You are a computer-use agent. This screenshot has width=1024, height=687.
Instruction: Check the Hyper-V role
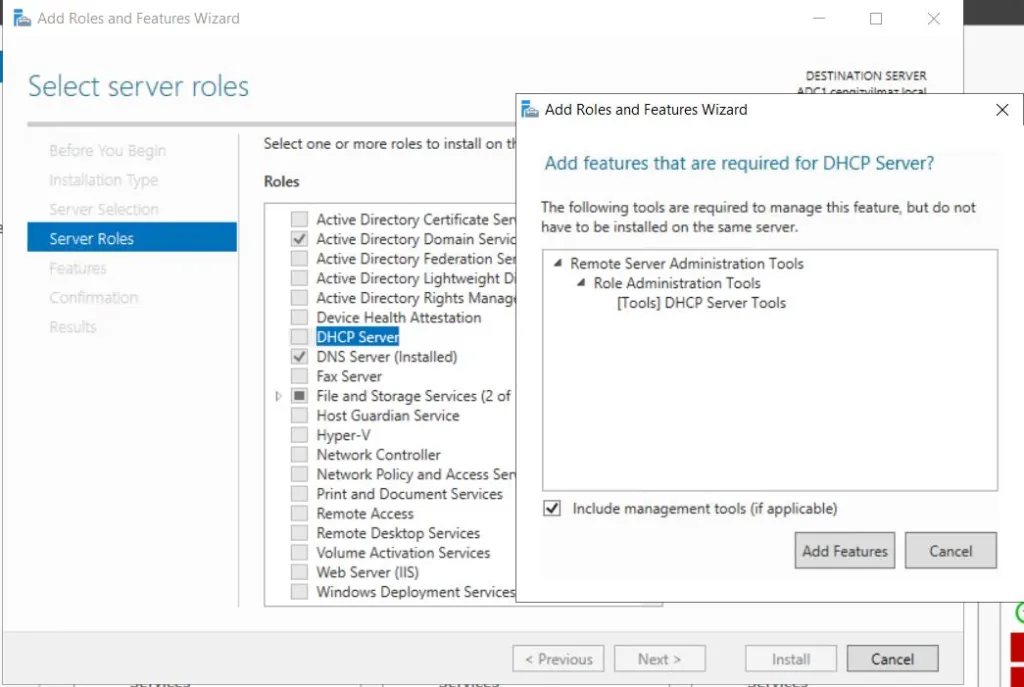click(299, 435)
